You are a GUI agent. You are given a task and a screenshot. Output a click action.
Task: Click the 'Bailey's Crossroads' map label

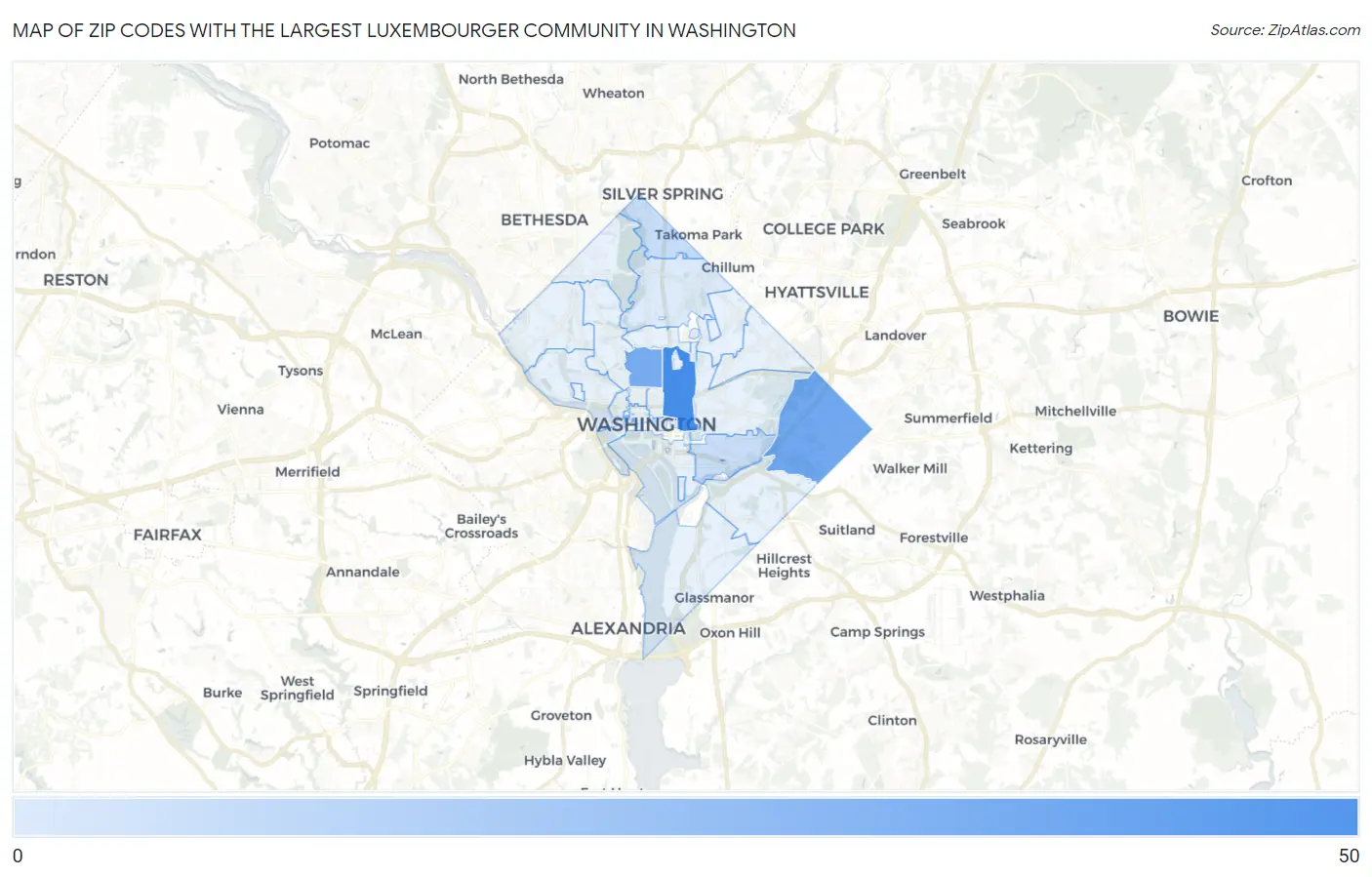[x=481, y=527]
